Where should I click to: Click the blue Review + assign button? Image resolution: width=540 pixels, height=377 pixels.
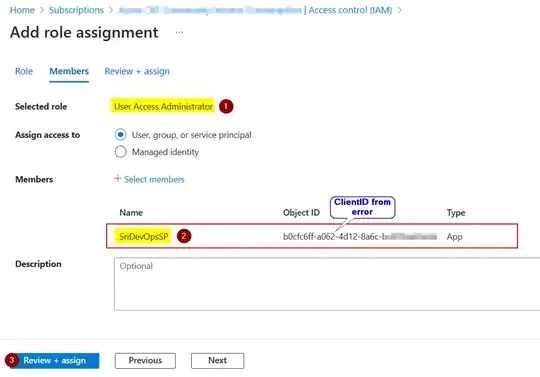tap(54, 360)
